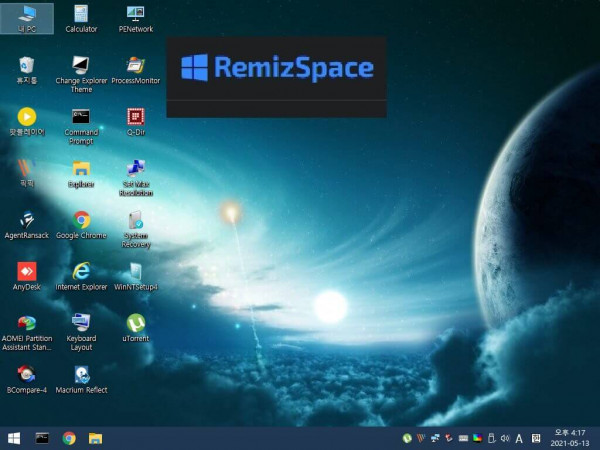Open the Google Chrome desktop shortcut

[81, 225]
